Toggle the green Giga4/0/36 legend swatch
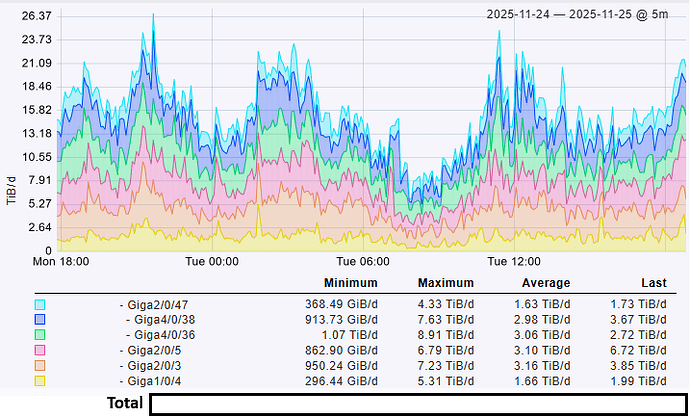 click(40, 334)
